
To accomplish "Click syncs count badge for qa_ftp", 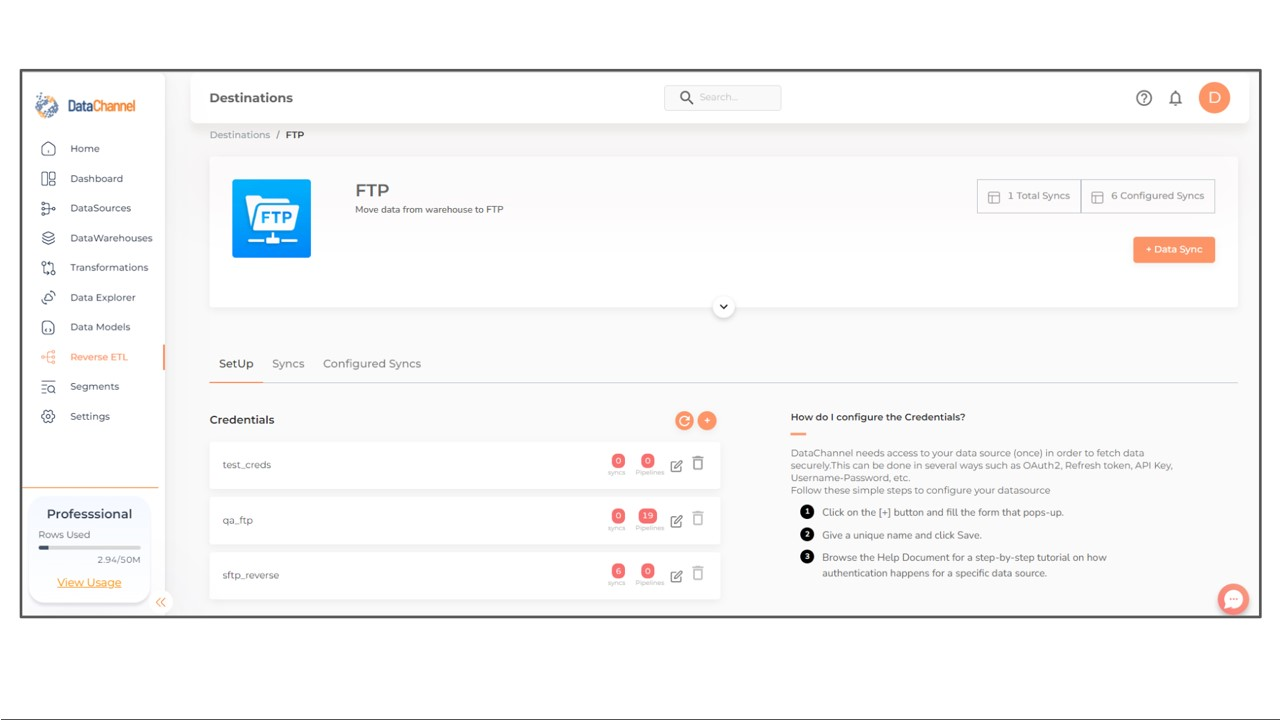I will coord(618,516).
